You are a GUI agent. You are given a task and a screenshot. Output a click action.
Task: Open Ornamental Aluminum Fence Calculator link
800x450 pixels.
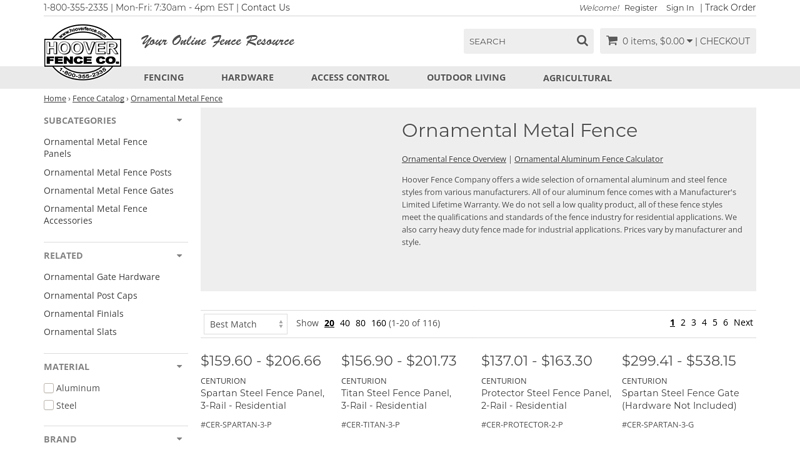coord(588,159)
